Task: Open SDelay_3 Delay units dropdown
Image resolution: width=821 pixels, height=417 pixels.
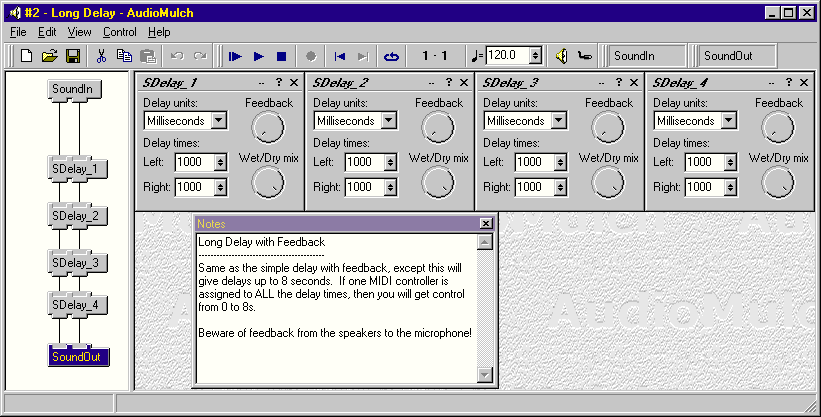Action: coord(559,121)
